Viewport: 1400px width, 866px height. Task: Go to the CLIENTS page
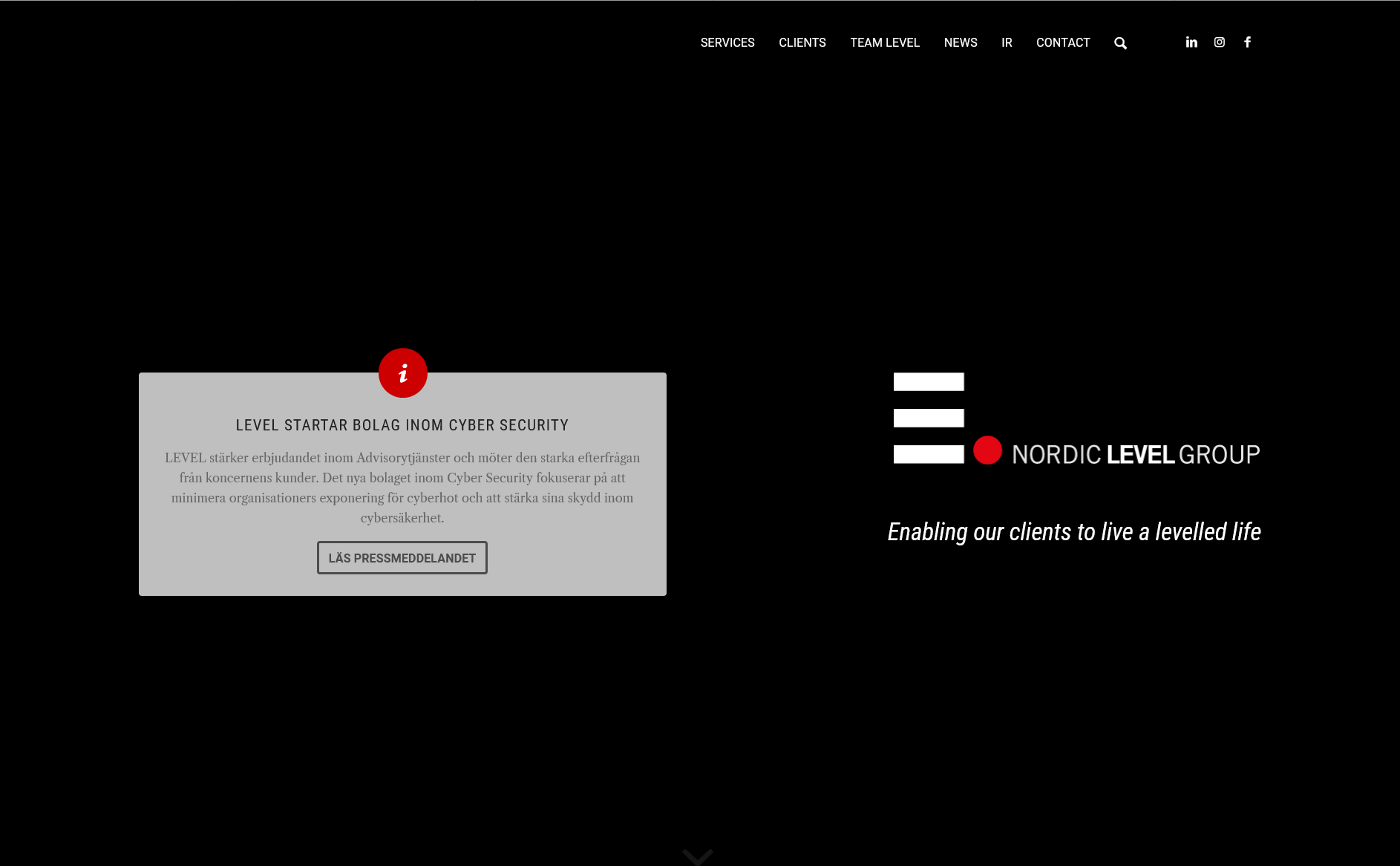(802, 43)
